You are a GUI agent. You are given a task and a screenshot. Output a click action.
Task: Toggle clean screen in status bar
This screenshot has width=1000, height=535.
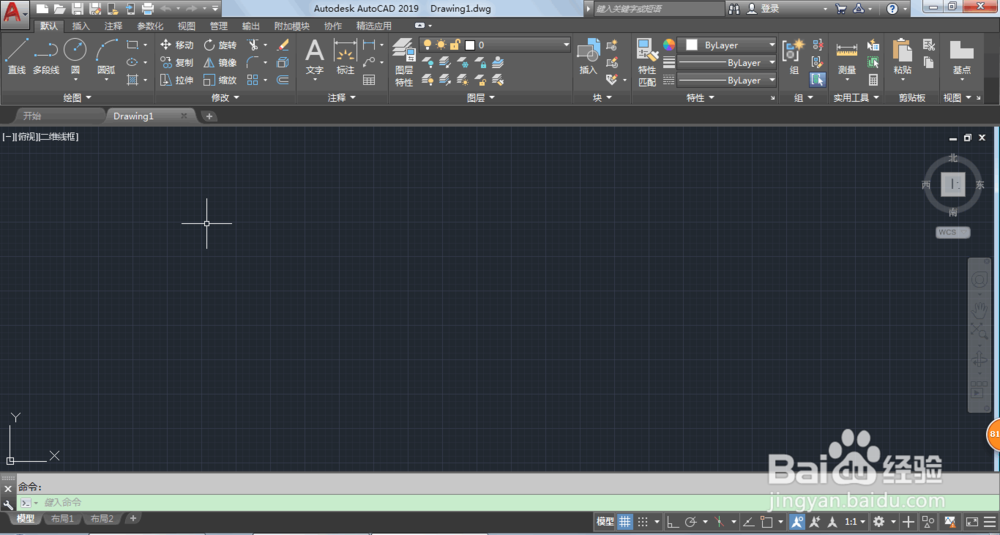(971, 522)
